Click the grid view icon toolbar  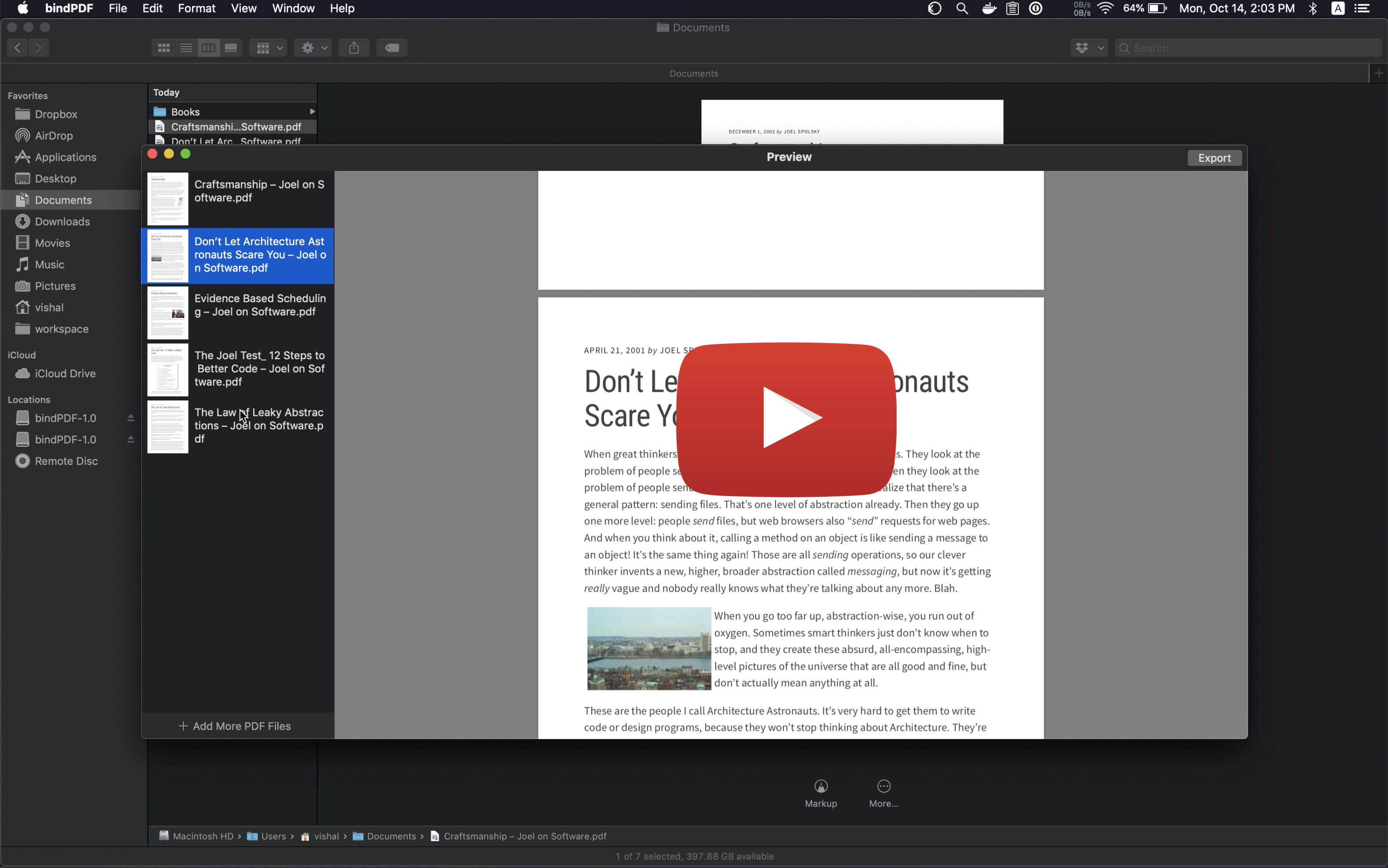(163, 48)
